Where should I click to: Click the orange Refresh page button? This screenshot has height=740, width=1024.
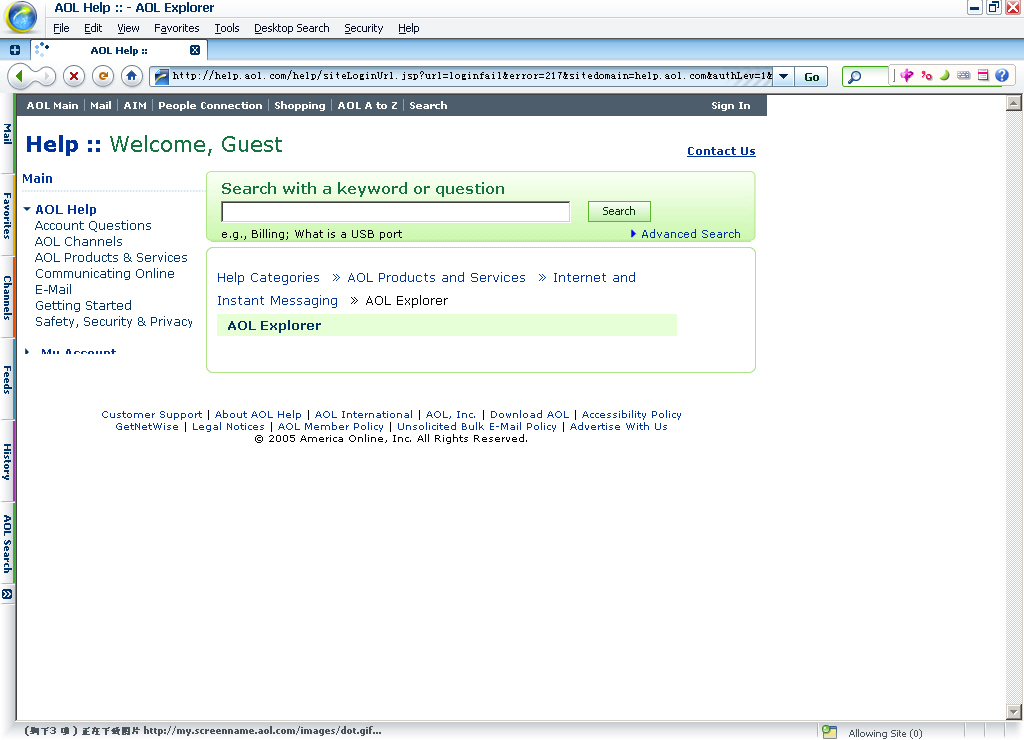point(103,76)
